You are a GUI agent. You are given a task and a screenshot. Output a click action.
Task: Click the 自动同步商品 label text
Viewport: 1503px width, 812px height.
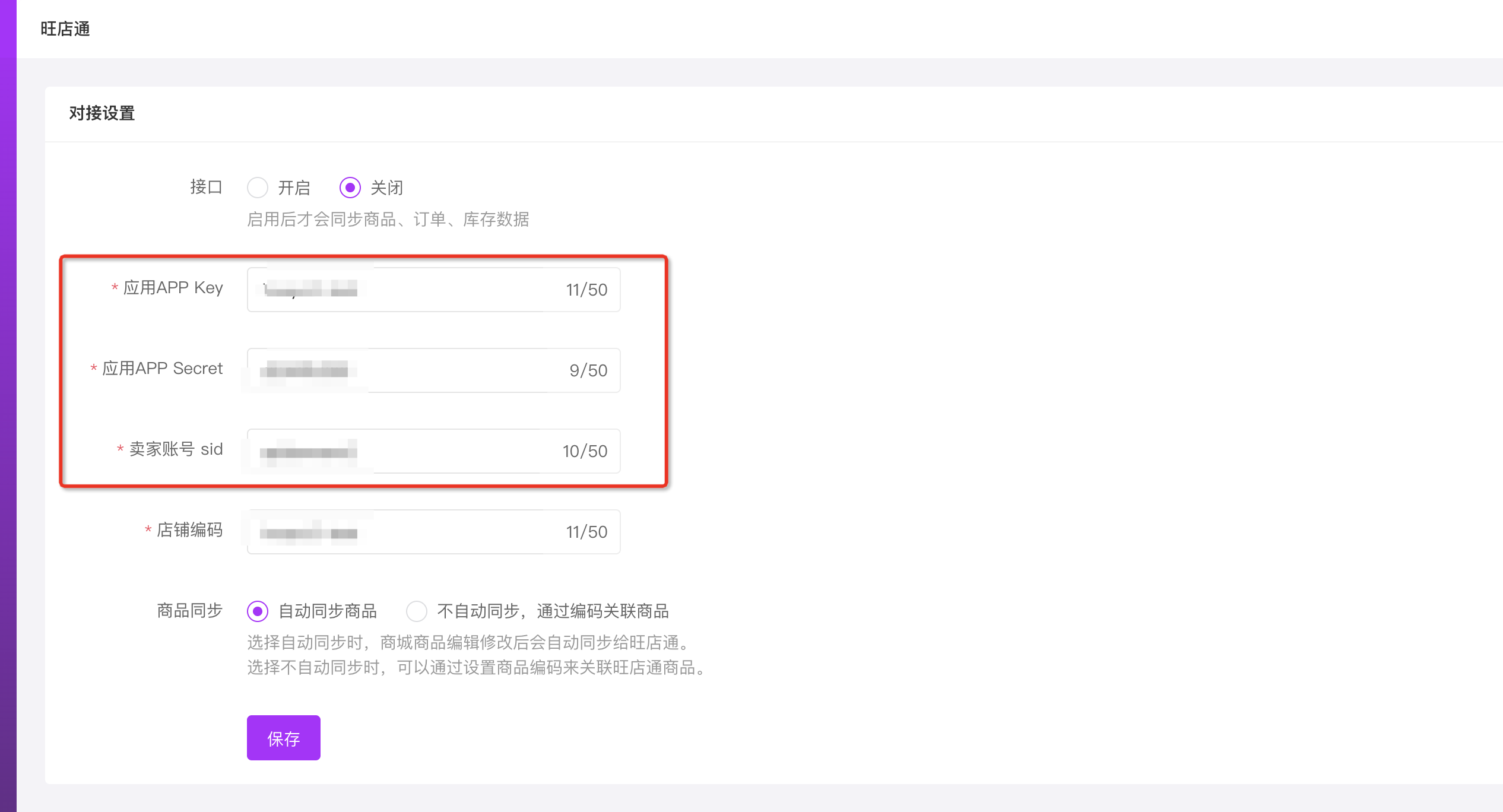(328, 611)
